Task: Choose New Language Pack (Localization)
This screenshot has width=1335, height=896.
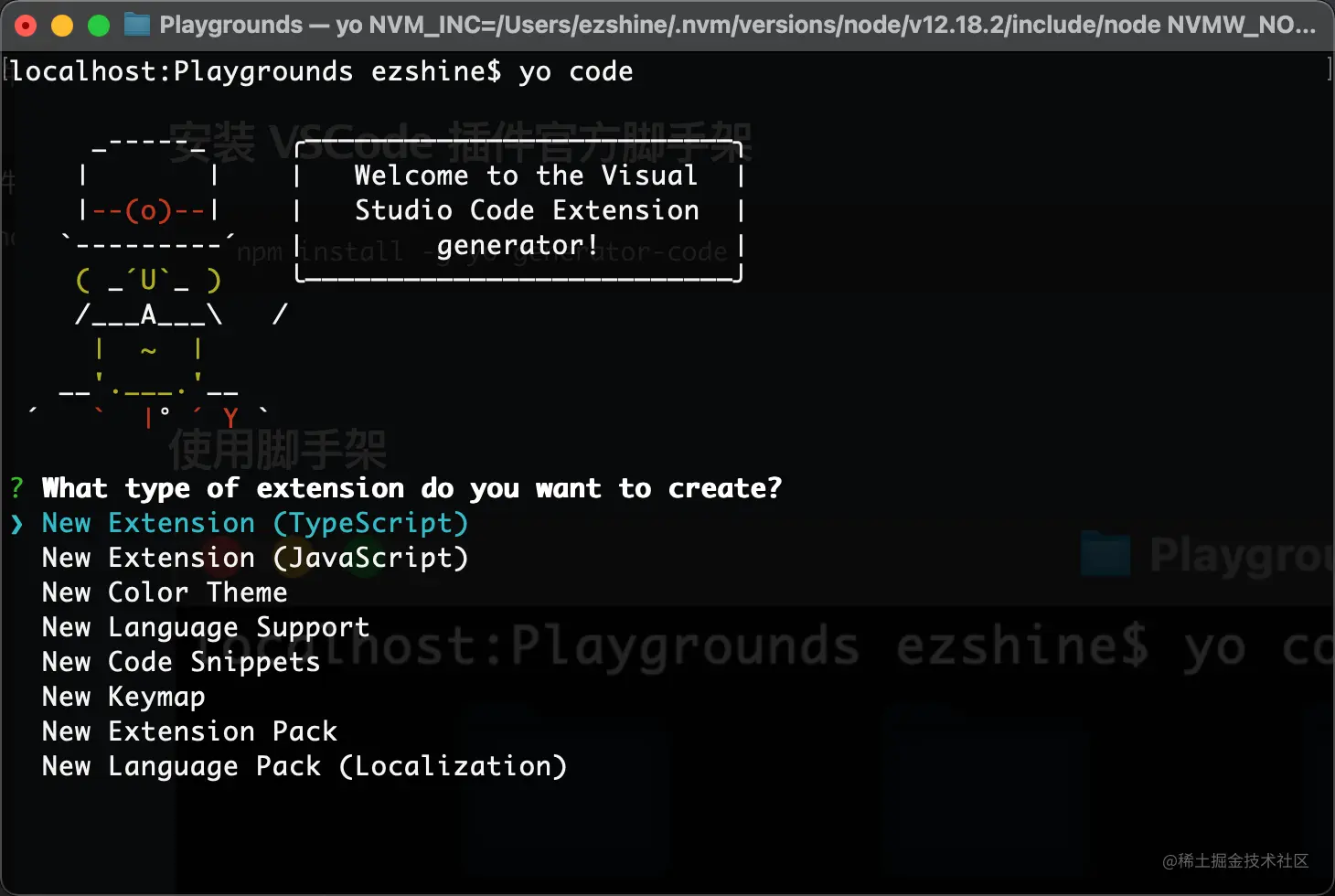Action: [x=304, y=766]
